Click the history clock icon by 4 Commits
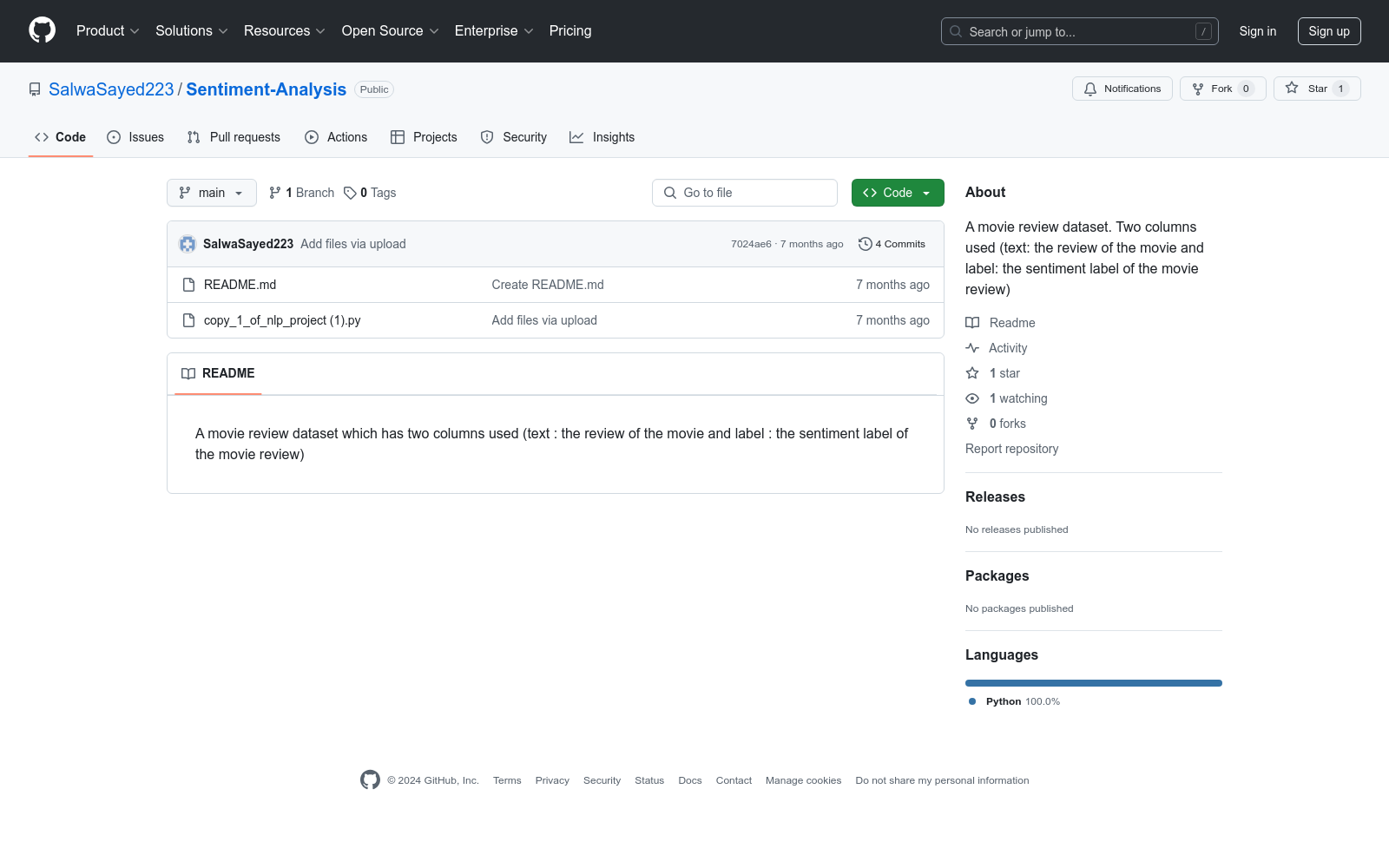1389x868 pixels. [865, 244]
